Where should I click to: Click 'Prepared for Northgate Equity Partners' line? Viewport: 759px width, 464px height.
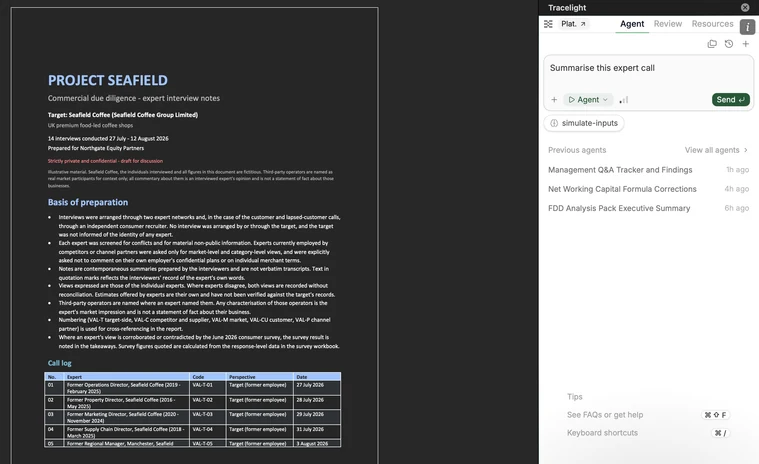pyautogui.click(x=95, y=148)
